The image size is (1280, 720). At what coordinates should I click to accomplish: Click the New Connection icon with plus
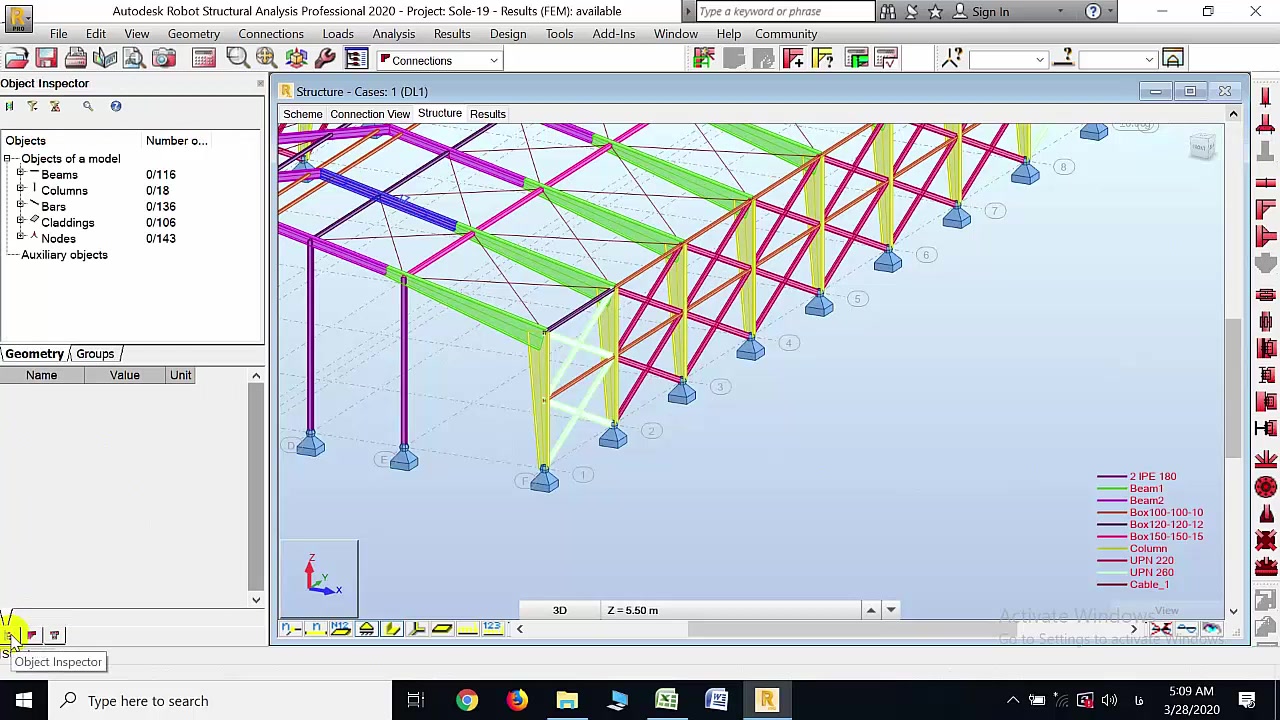click(793, 60)
